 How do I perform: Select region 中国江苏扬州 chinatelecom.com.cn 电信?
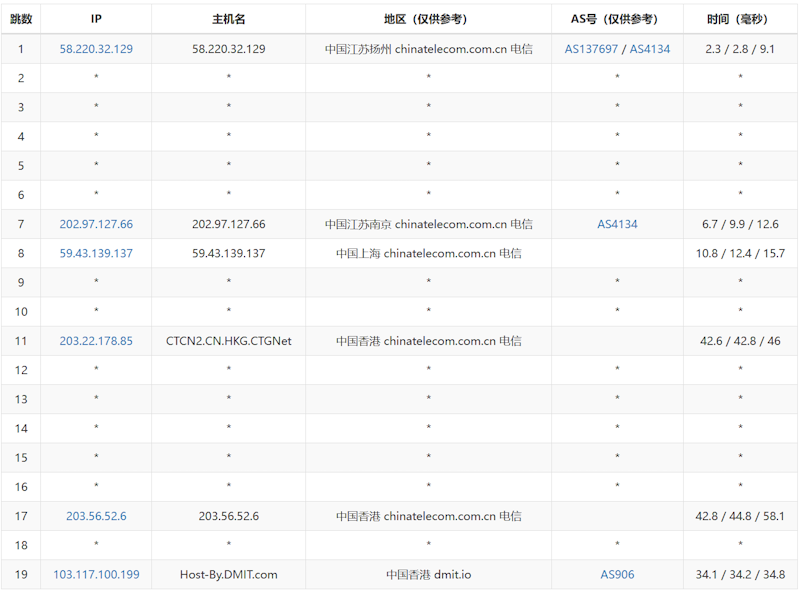429,49
